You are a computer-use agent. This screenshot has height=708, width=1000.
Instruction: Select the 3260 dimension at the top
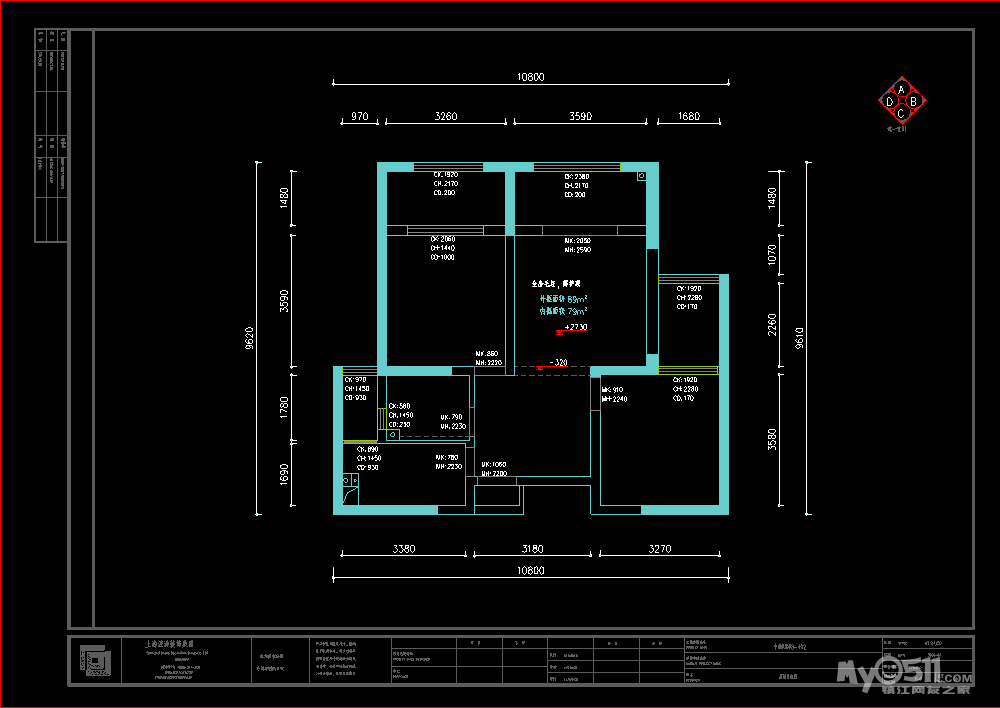[x=446, y=117]
